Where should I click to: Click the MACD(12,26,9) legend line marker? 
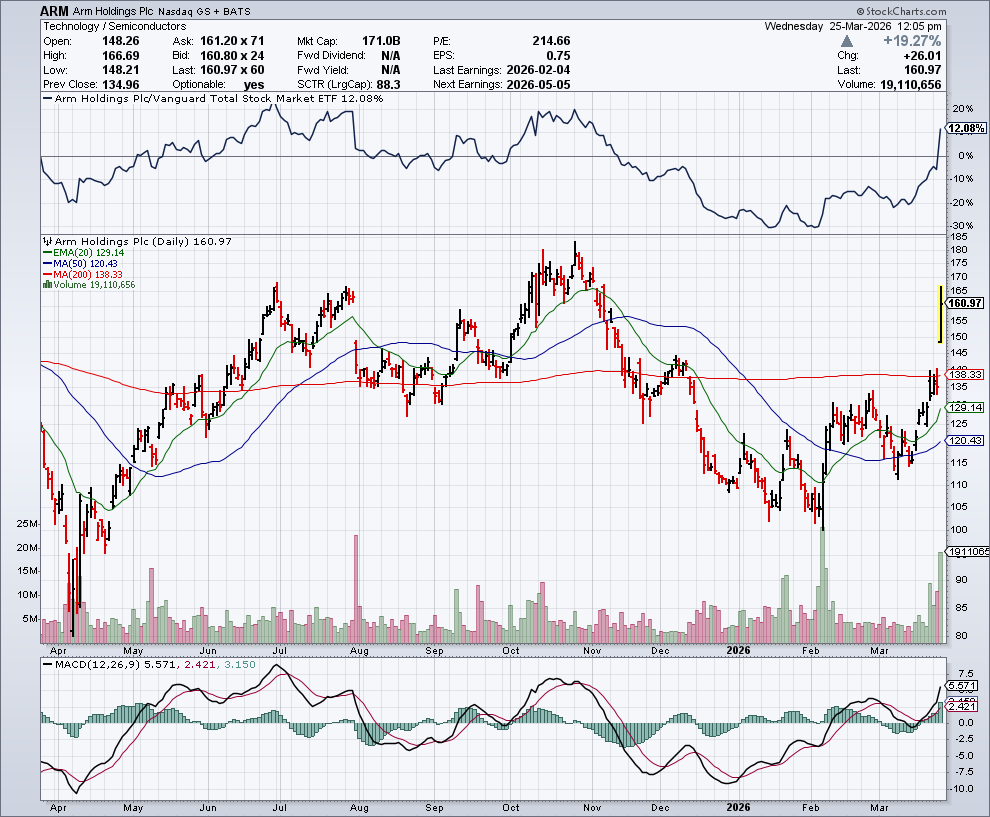click(x=45, y=662)
